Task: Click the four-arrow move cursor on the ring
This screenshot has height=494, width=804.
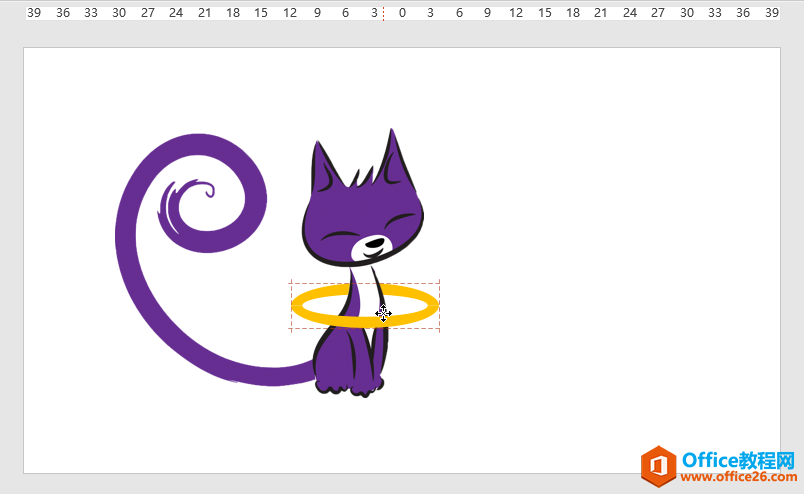Action: click(x=383, y=314)
